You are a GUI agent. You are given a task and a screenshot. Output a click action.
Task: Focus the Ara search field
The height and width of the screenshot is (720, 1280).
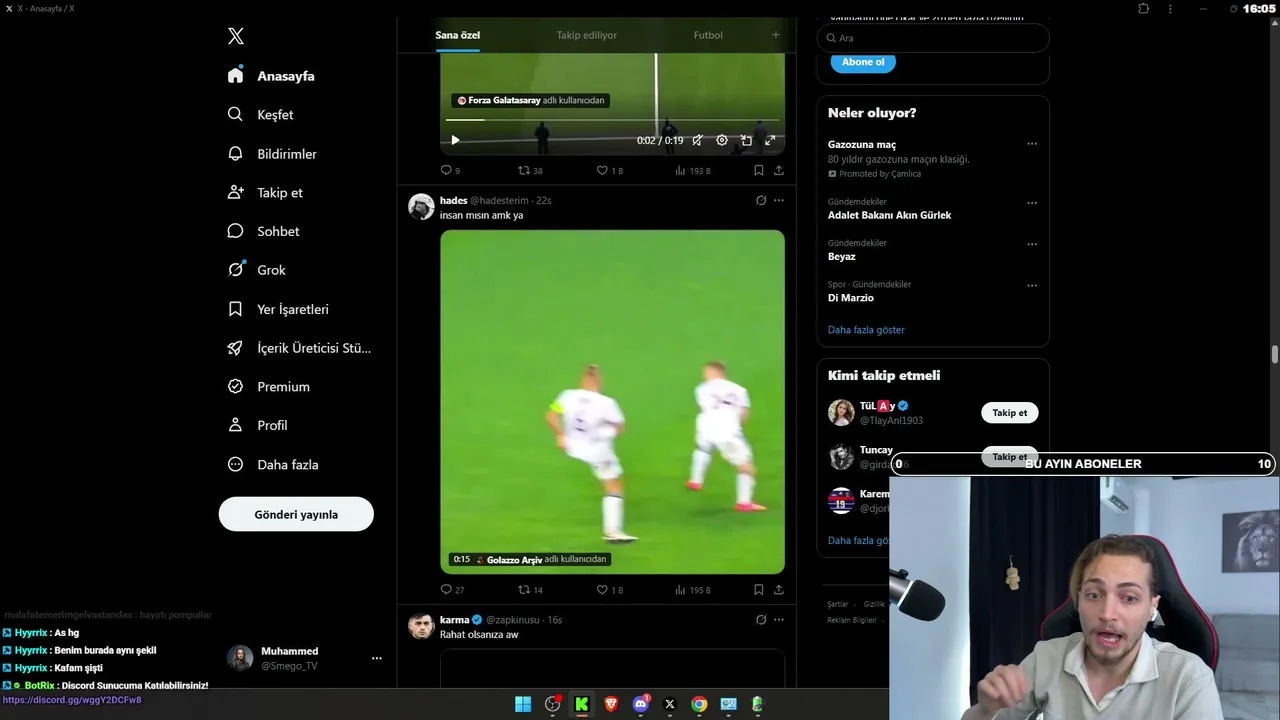coord(933,38)
